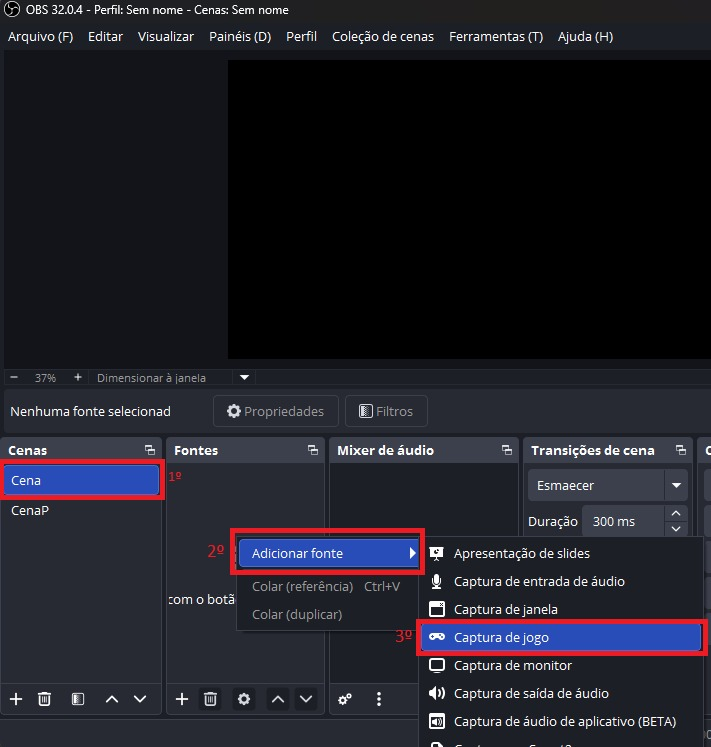Add a new scene with plus icon
Image resolution: width=711 pixels, height=747 pixels.
point(16,699)
